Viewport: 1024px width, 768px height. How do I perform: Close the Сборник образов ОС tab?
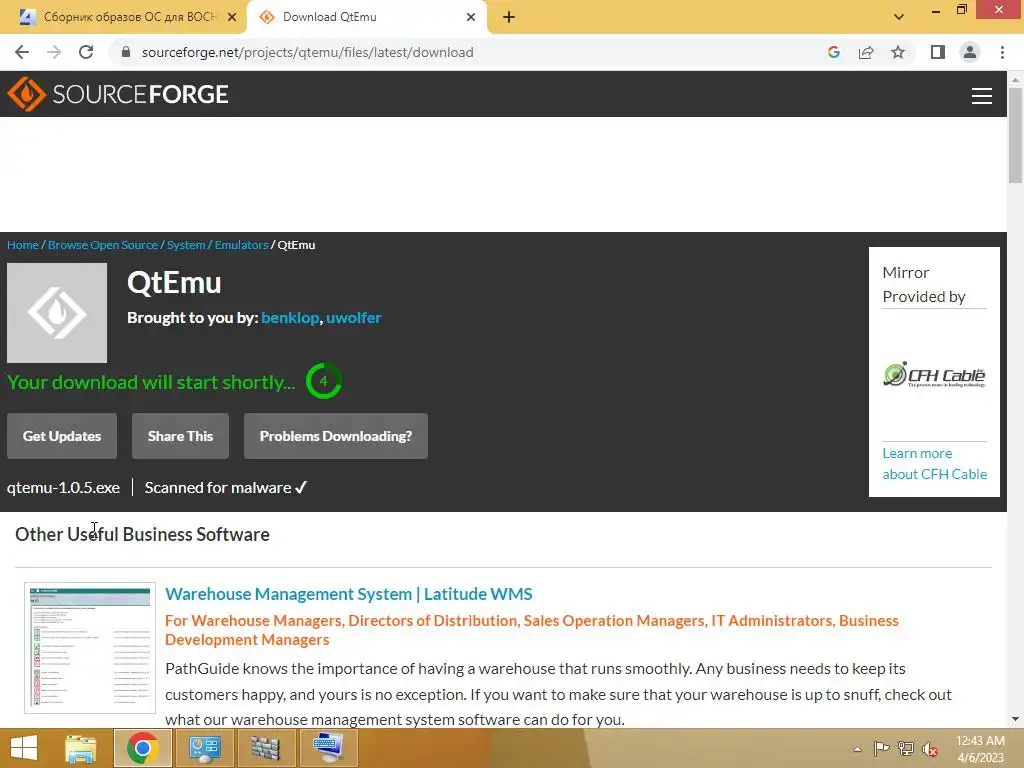232,17
